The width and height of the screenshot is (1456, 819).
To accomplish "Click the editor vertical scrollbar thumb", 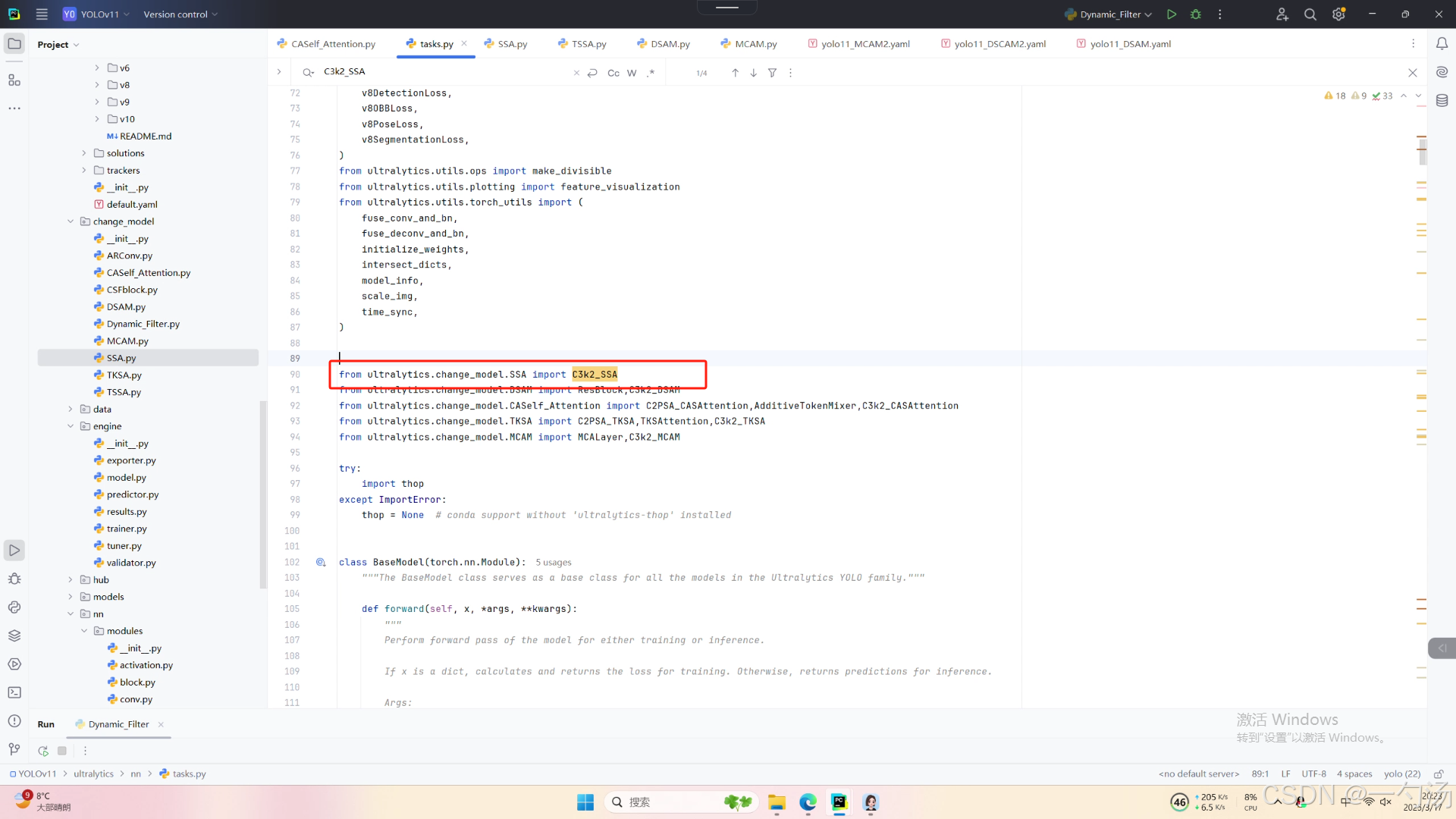I will pyautogui.click(x=1423, y=150).
